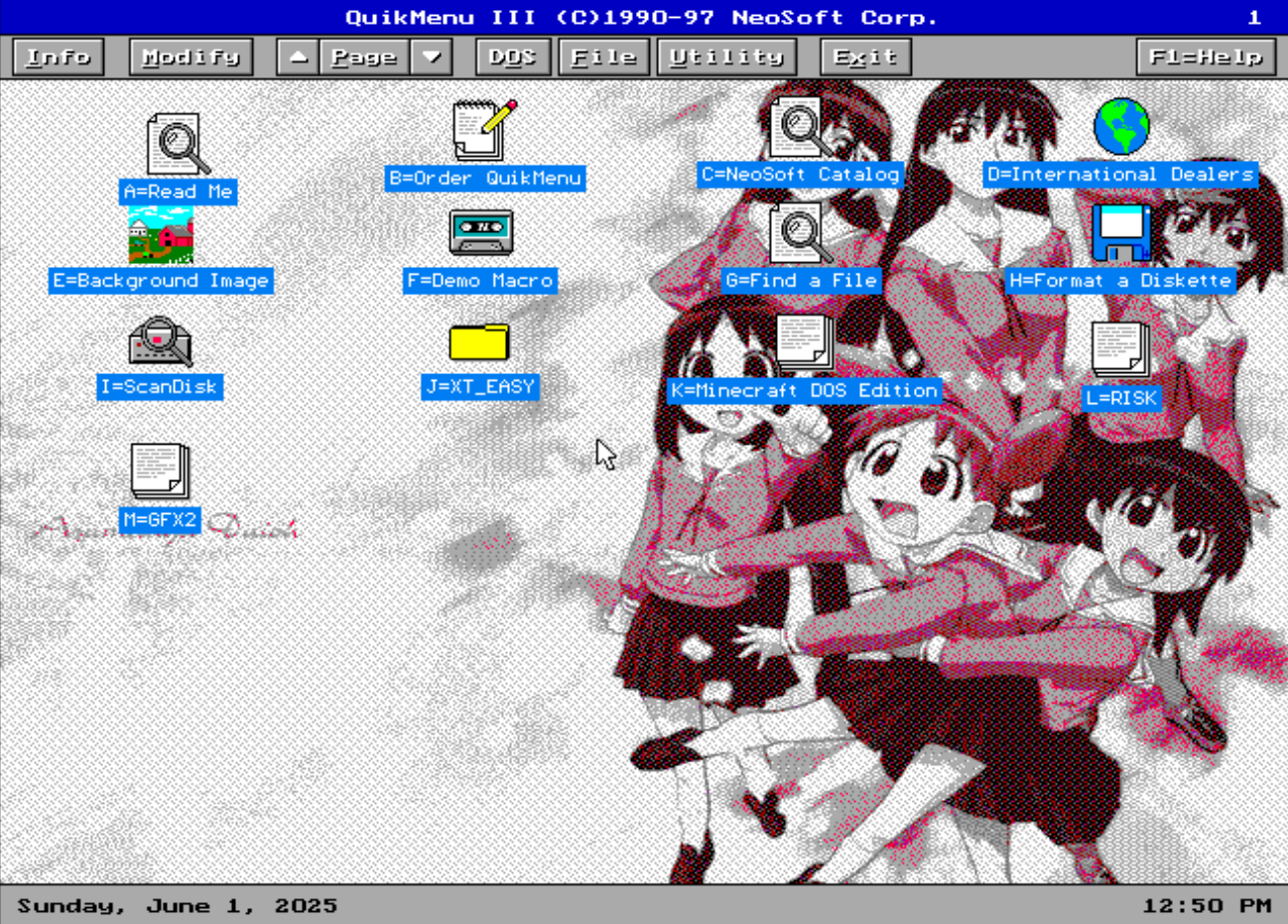
Task: Open the Utility menu
Action: tap(726, 57)
